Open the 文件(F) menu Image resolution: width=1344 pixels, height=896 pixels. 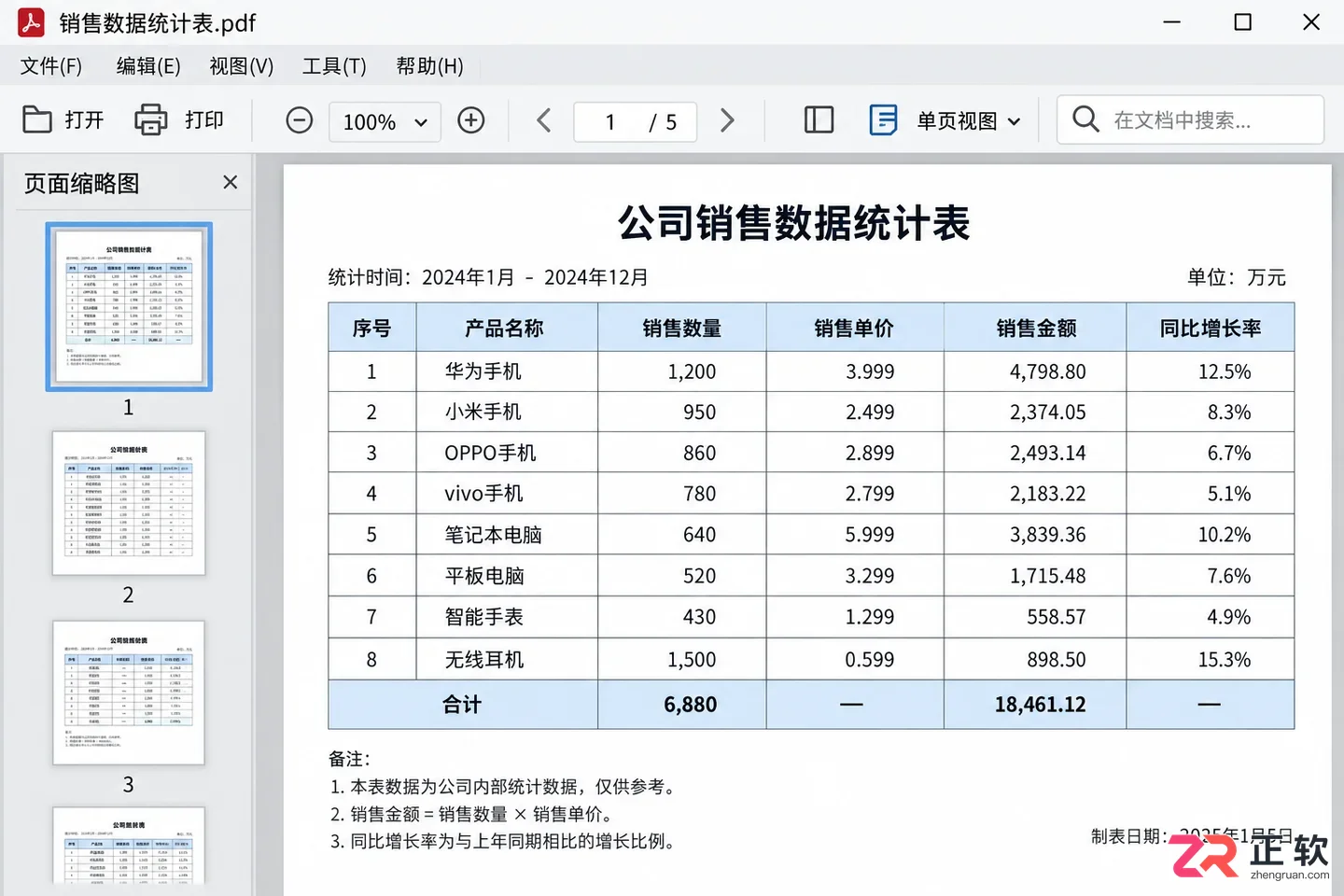click(x=51, y=66)
